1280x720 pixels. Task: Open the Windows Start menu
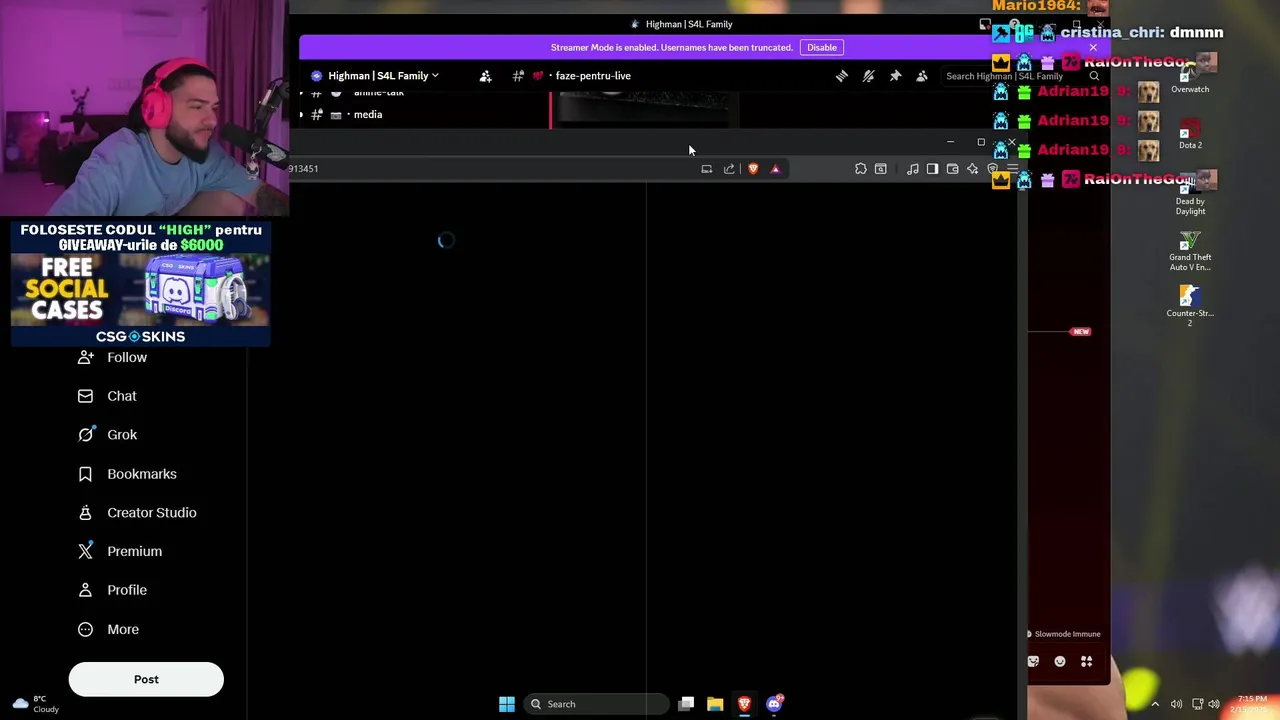point(507,704)
